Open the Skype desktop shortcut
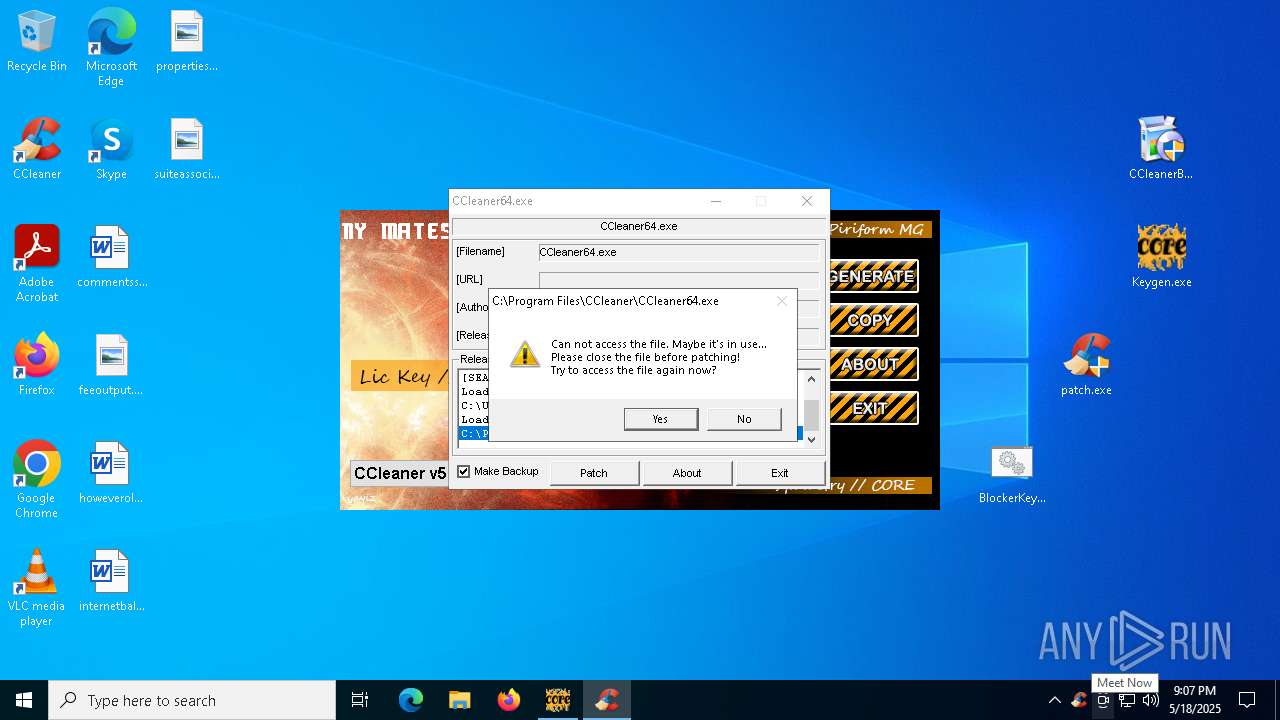This screenshot has height=720, width=1280. [x=111, y=150]
